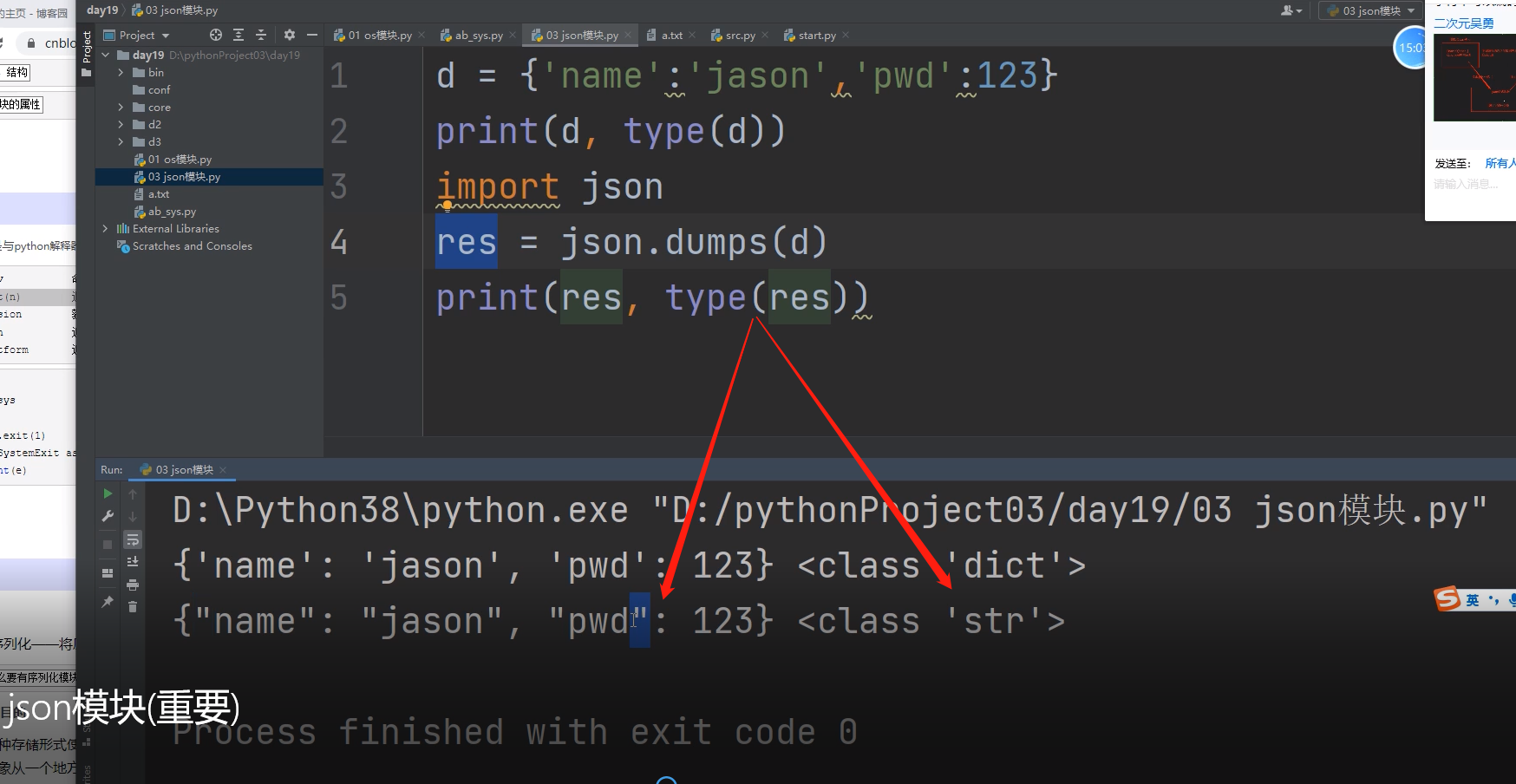Clear all console output with trash icon
The height and width of the screenshot is (784, 1516).
133,607
